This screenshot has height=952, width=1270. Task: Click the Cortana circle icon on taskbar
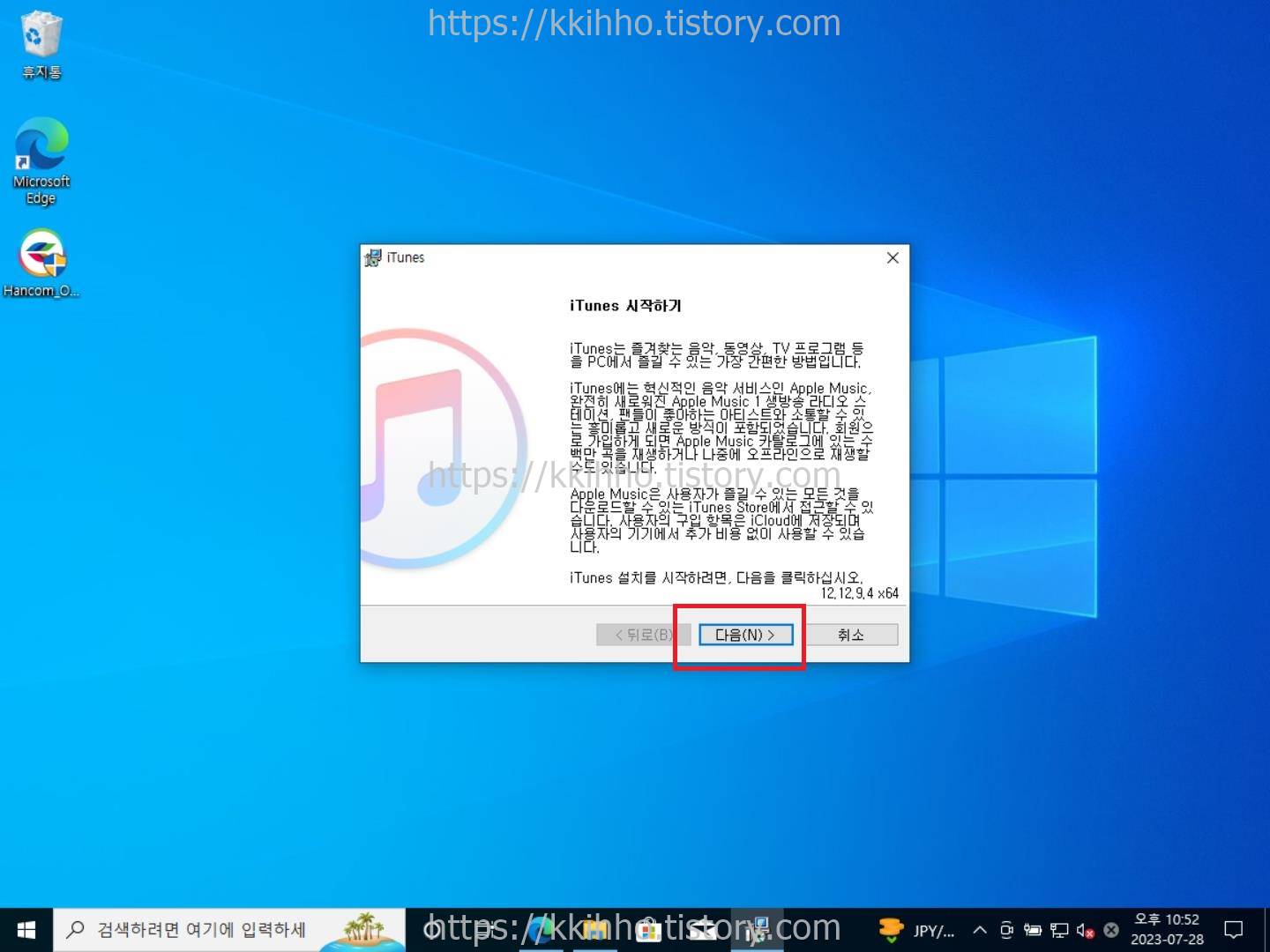pyautogui.click(x=432, y=930)
